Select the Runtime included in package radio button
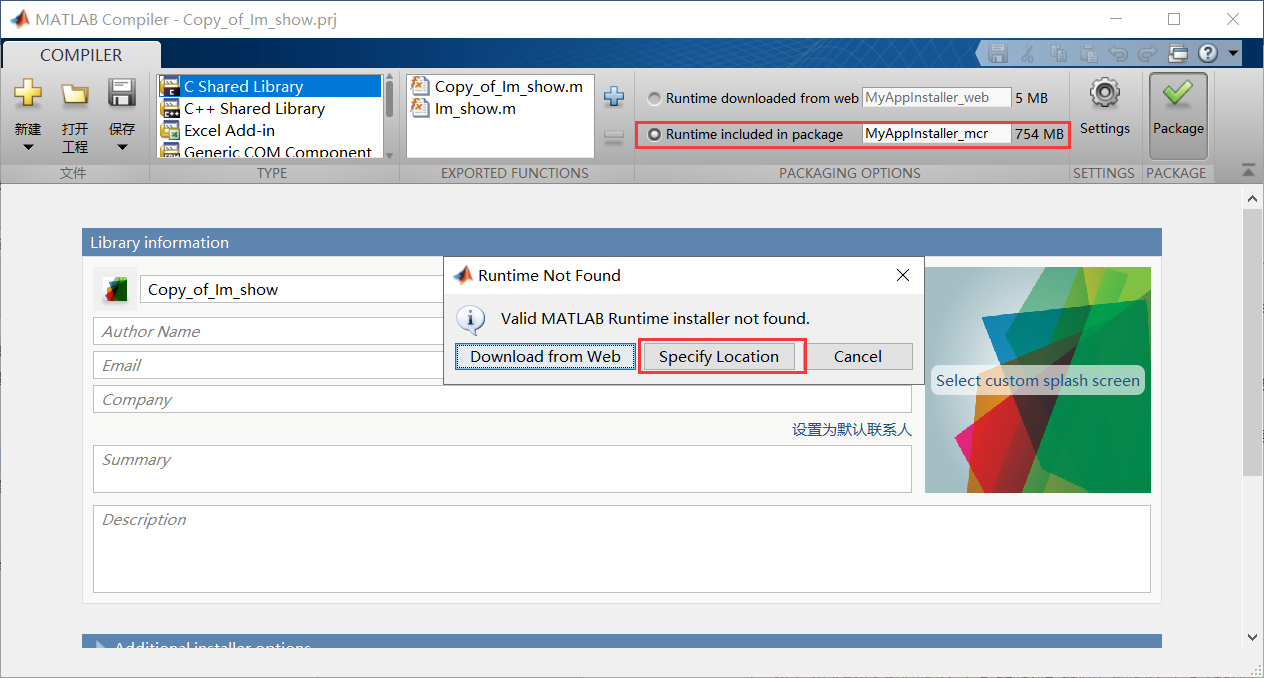This screenshot has width=1264, height=678. tap(653, 134)
